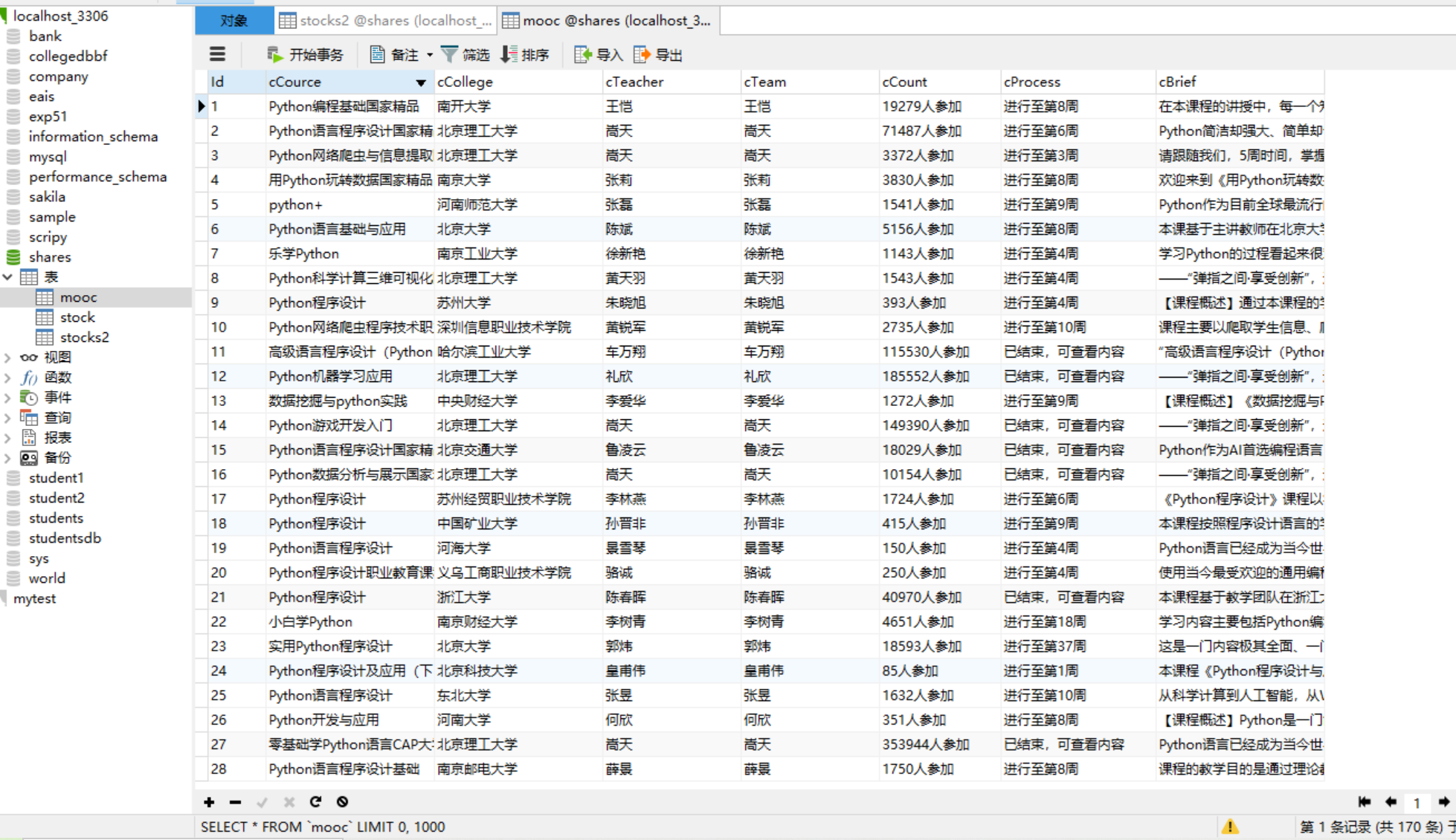
Task: Click the cProcess column header
Action: (x=1077, y=82)
